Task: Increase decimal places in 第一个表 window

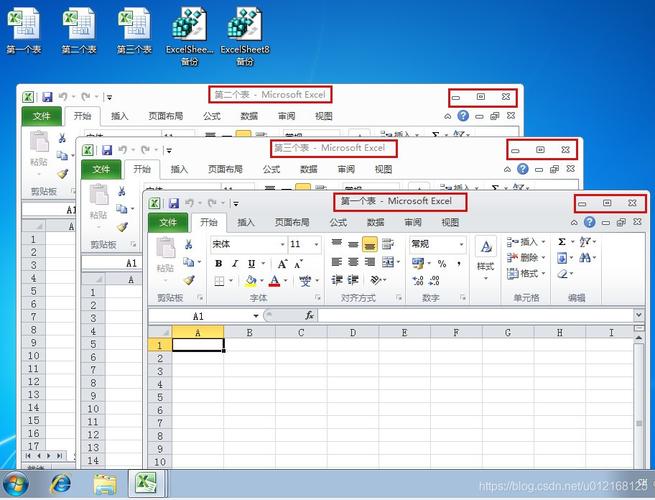Action: pos(418,280)
